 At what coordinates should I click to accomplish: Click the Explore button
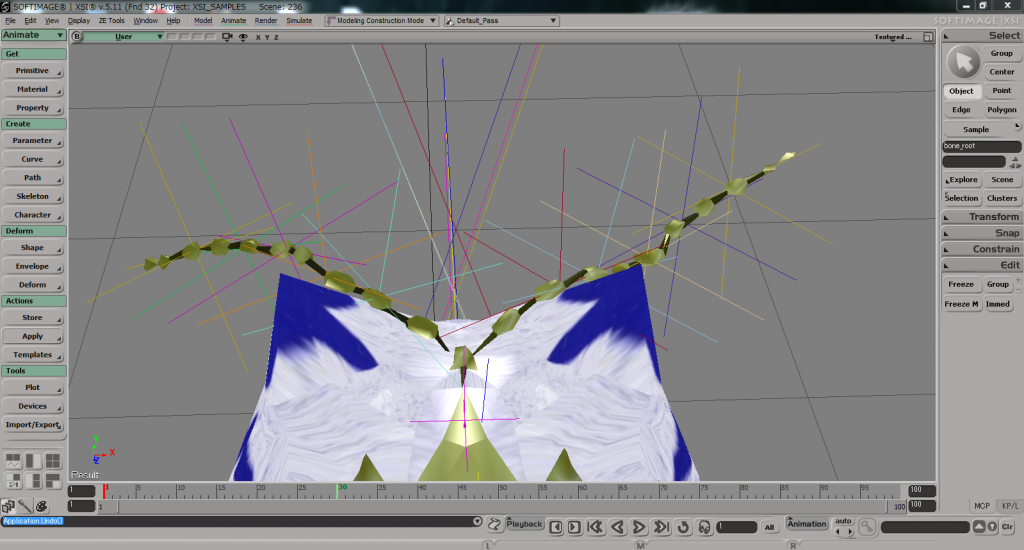pyautogui.click(x=962, y=180)
